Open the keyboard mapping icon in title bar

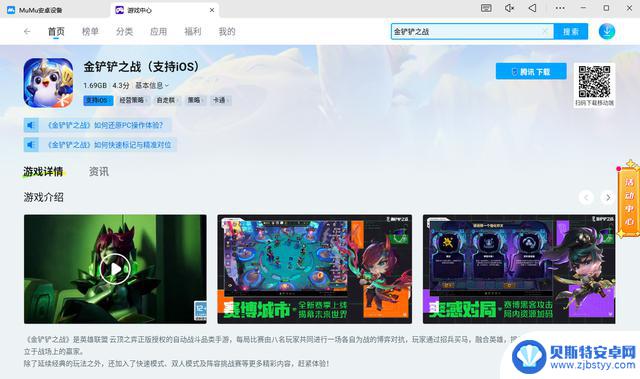[x=486, y=8]
